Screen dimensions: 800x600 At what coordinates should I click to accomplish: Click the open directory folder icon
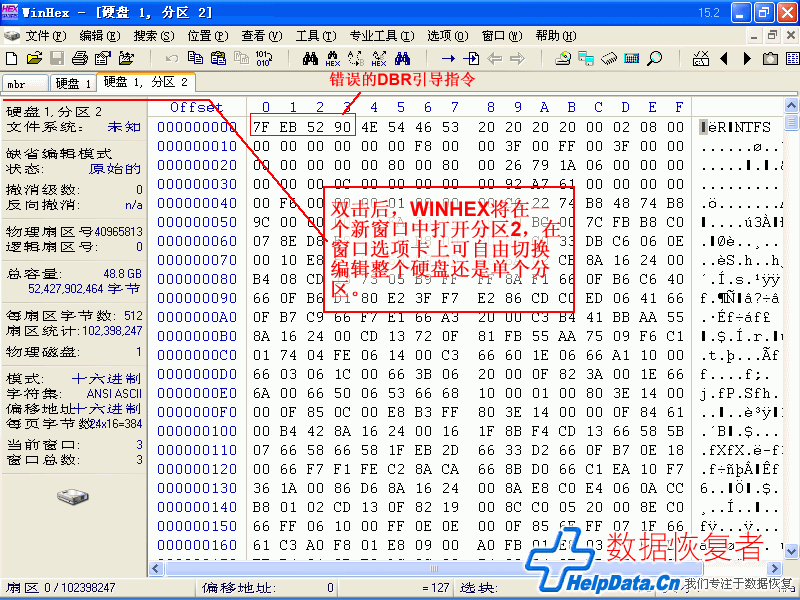[x=126, y=58]
